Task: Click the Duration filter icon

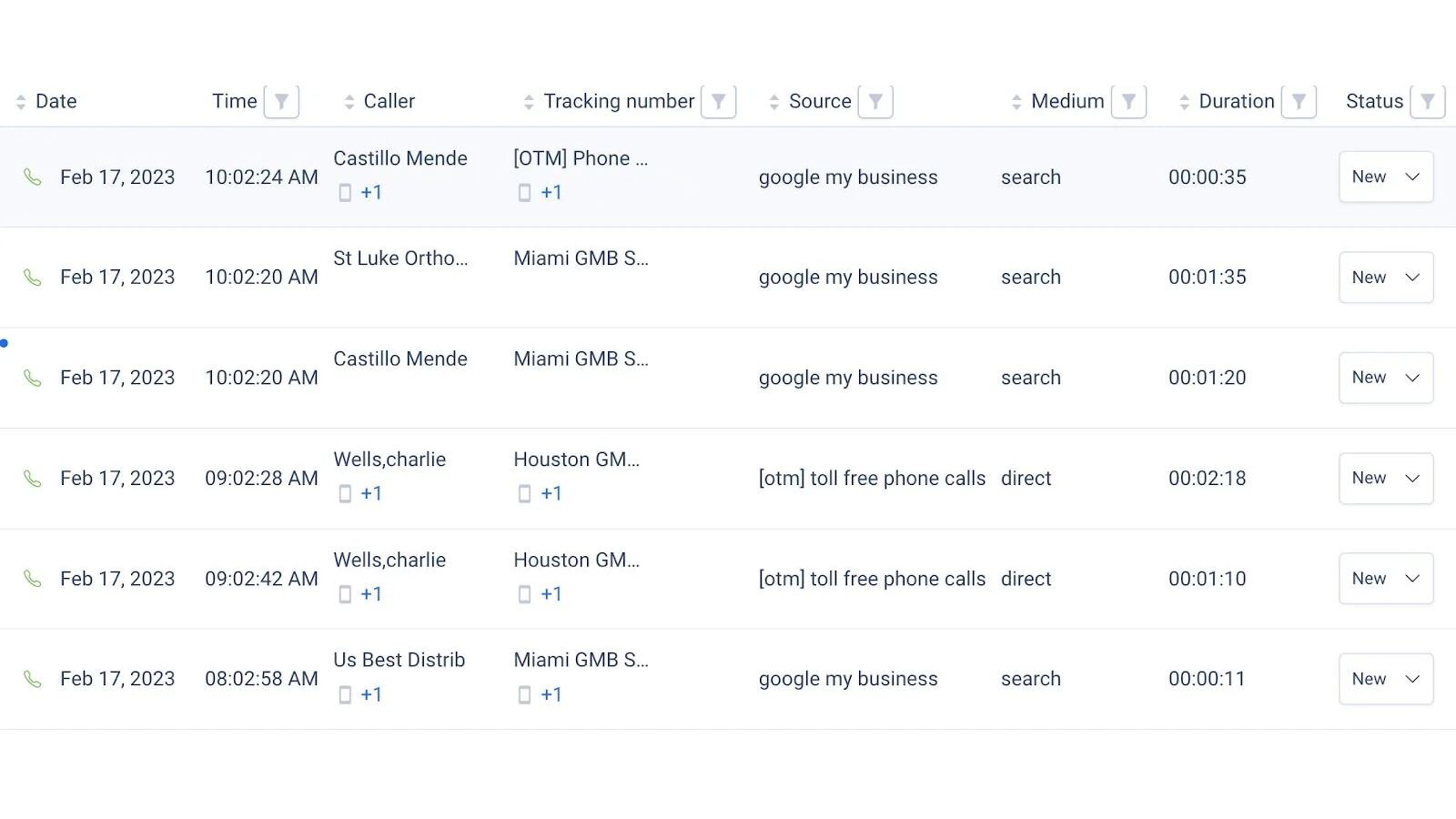Action: click(x=1299, y=102)
